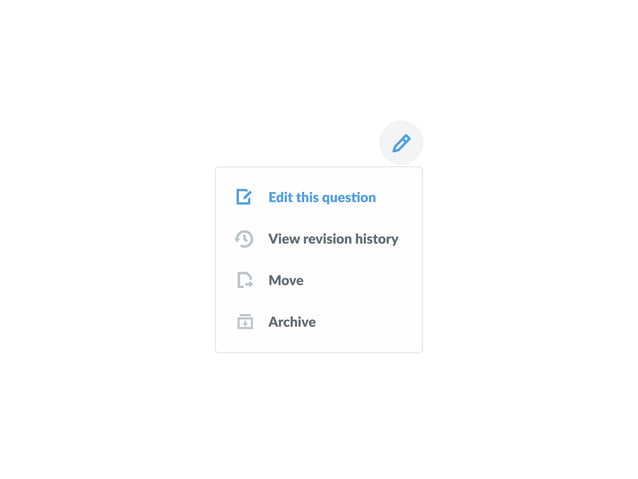Tap the box with down arrow icon

coord(245,322)
